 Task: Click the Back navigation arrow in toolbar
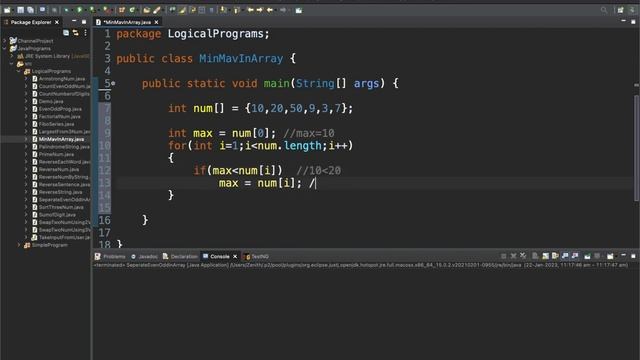[x=270, y=10]
